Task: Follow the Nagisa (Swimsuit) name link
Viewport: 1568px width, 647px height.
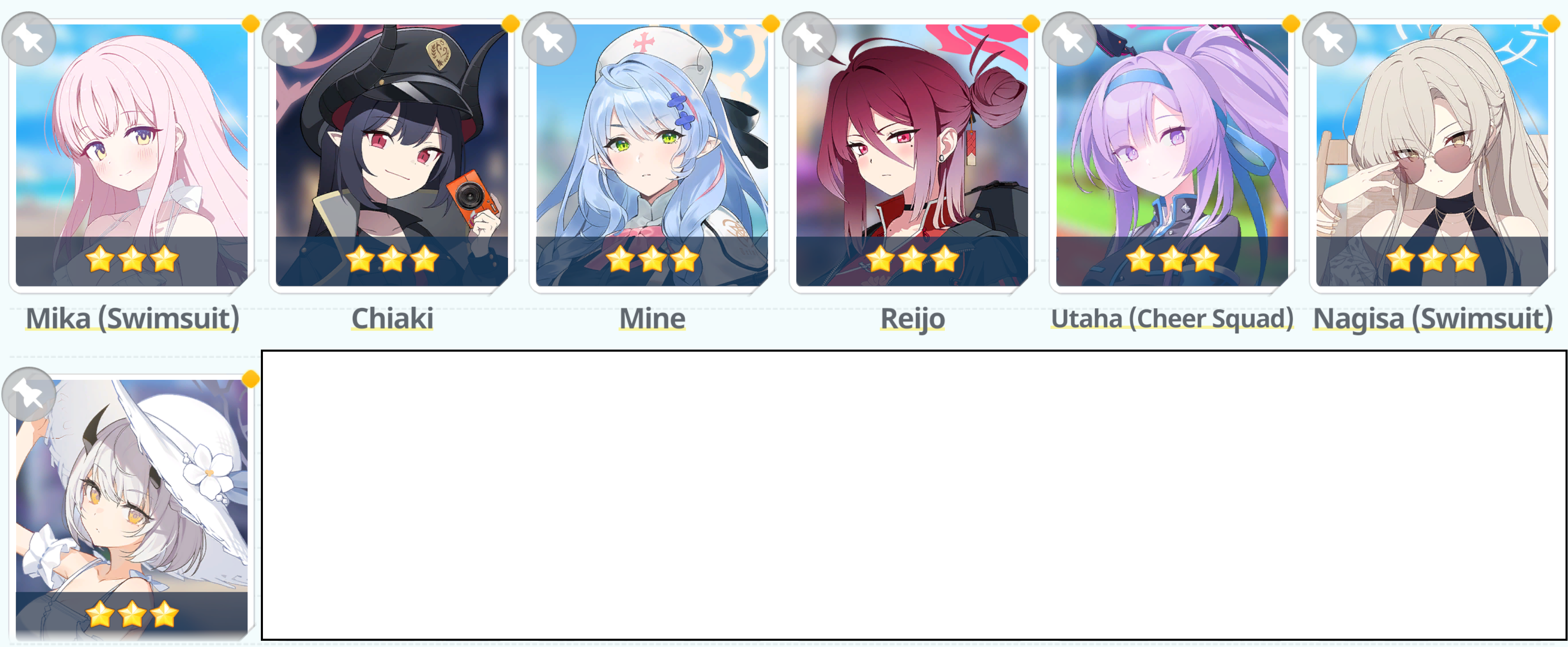Action: click(x=1432, y=319)
